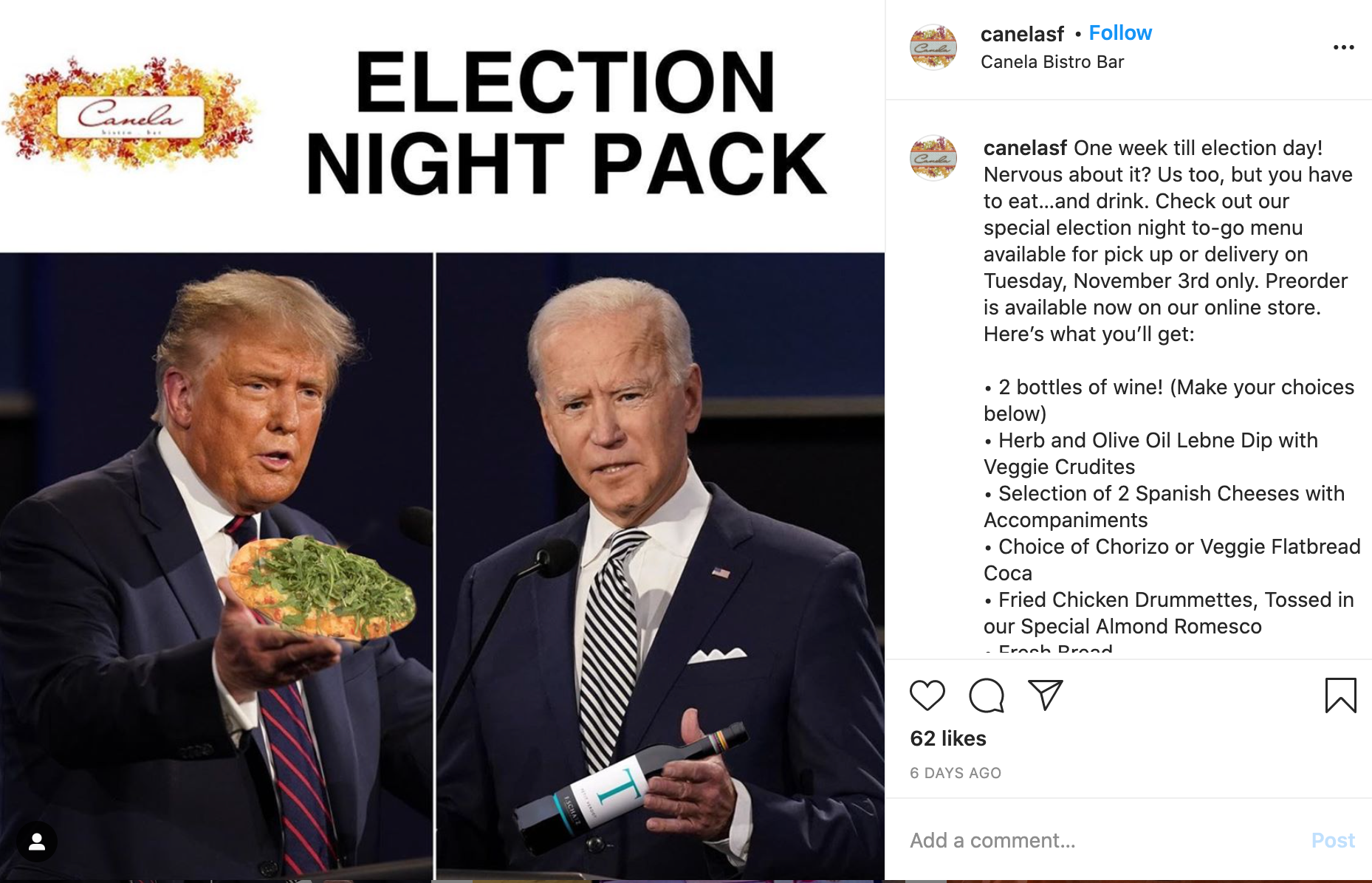Image resolution: width=1372 pixels, height=883 pixels.
Task: Focus the Add a comment field
Action: (x=1100, y=840)
